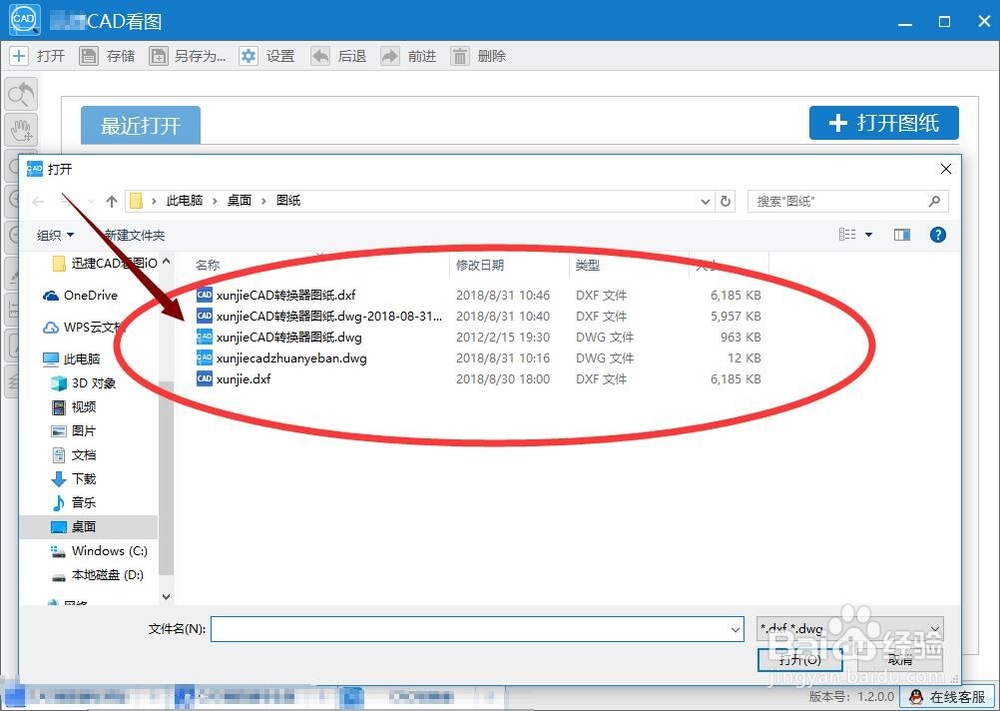This screenshot has width=1000, height=711.
Task: Click 新建文件夹 button
Action: (135, 235)
